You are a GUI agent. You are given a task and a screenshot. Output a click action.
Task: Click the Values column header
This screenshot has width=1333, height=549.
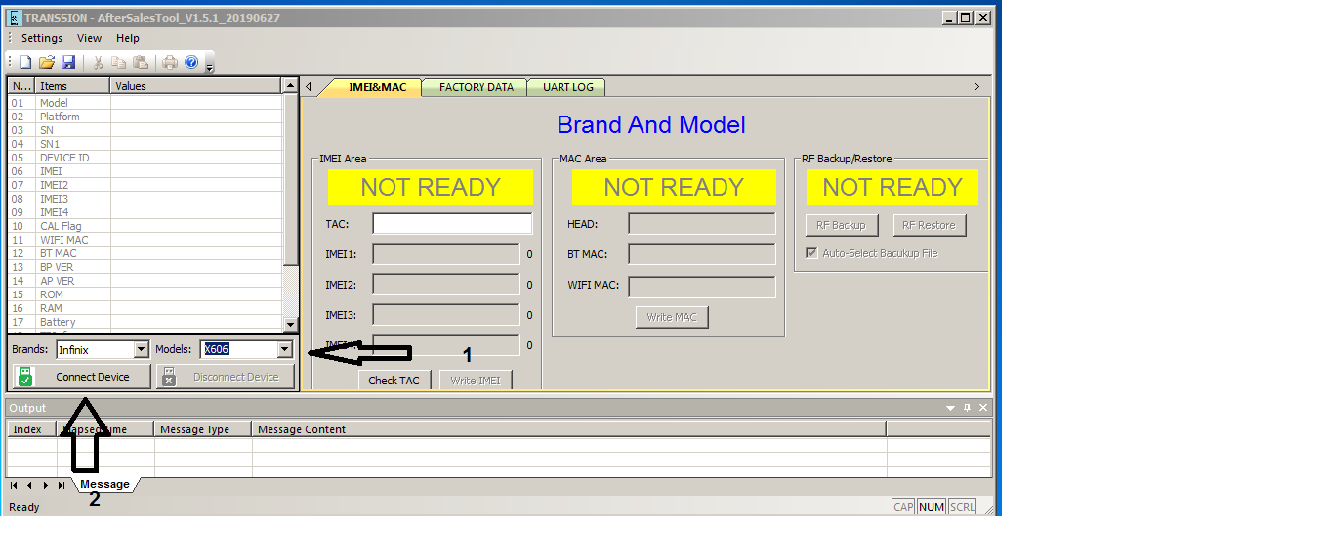coord(197,86)
